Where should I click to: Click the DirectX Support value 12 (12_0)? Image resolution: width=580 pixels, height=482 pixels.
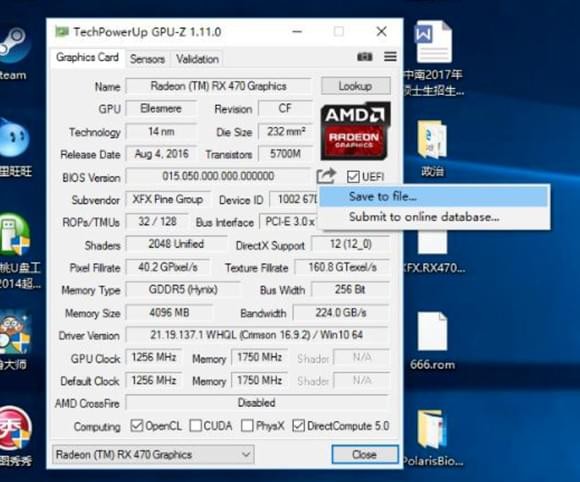coord(351,244)
